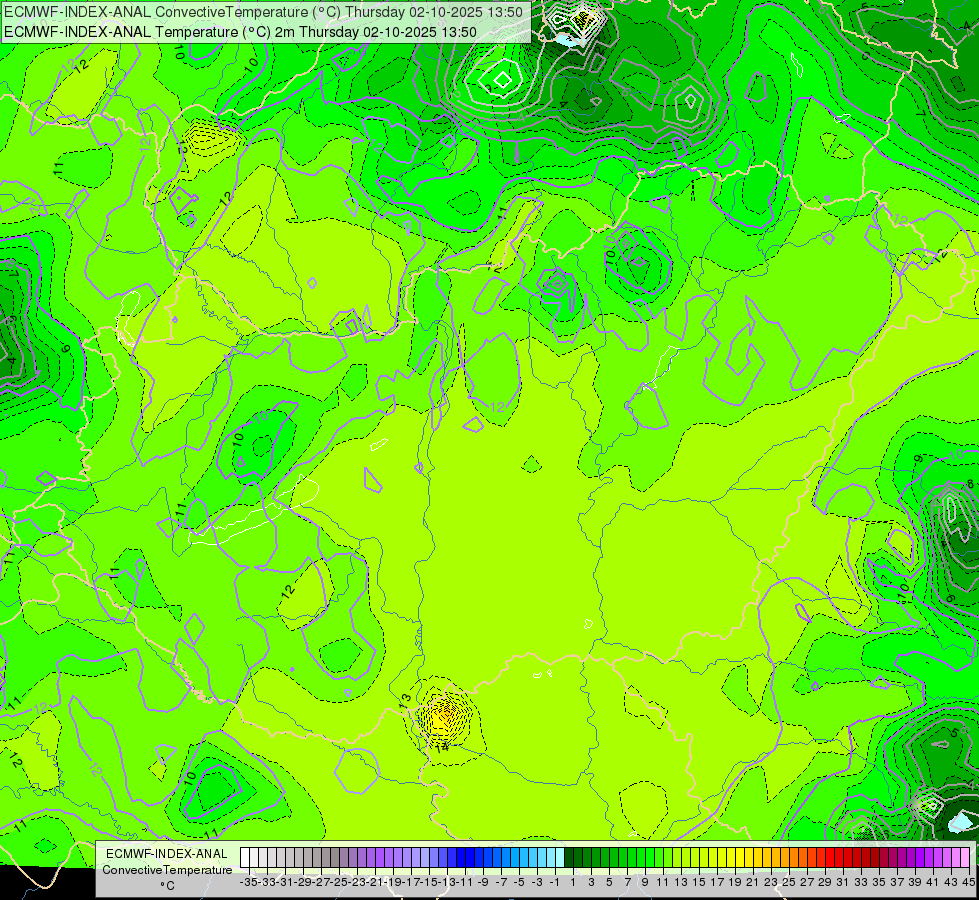The height and width of the screenshot is (900, 979).
Task: Click the white diamond contour in the dark green area
Action: [x=502, y=80]
